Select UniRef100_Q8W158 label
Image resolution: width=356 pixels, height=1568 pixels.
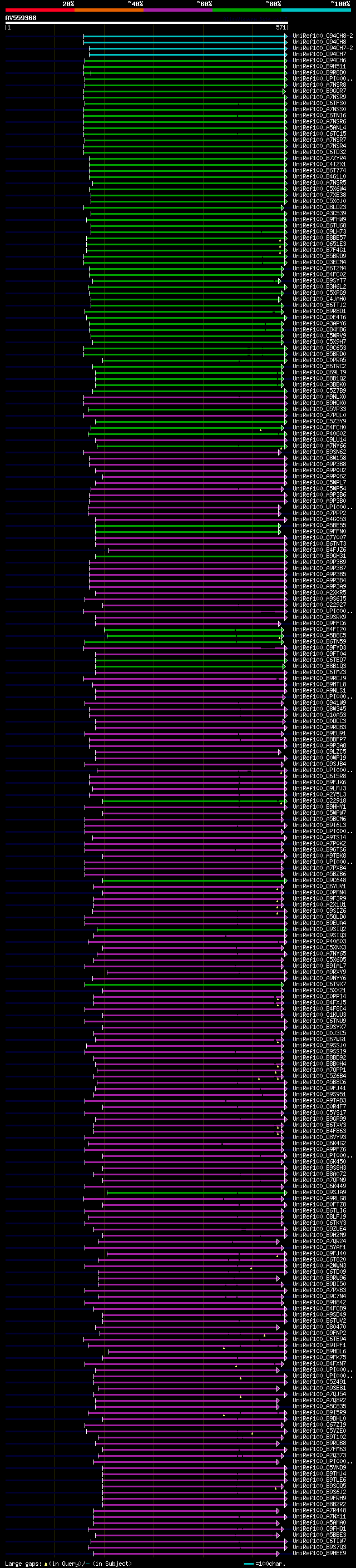coord(319,458)
